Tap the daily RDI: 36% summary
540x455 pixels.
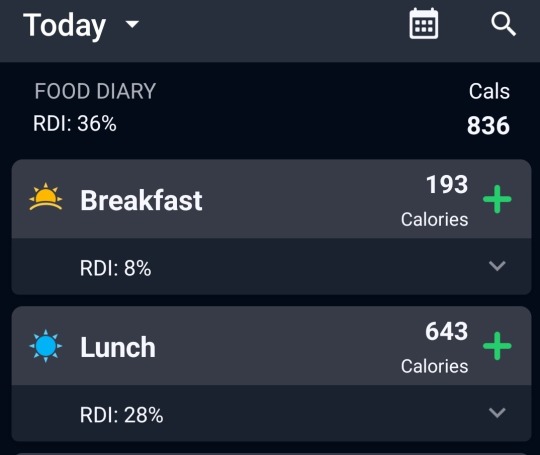coord(75,123)
